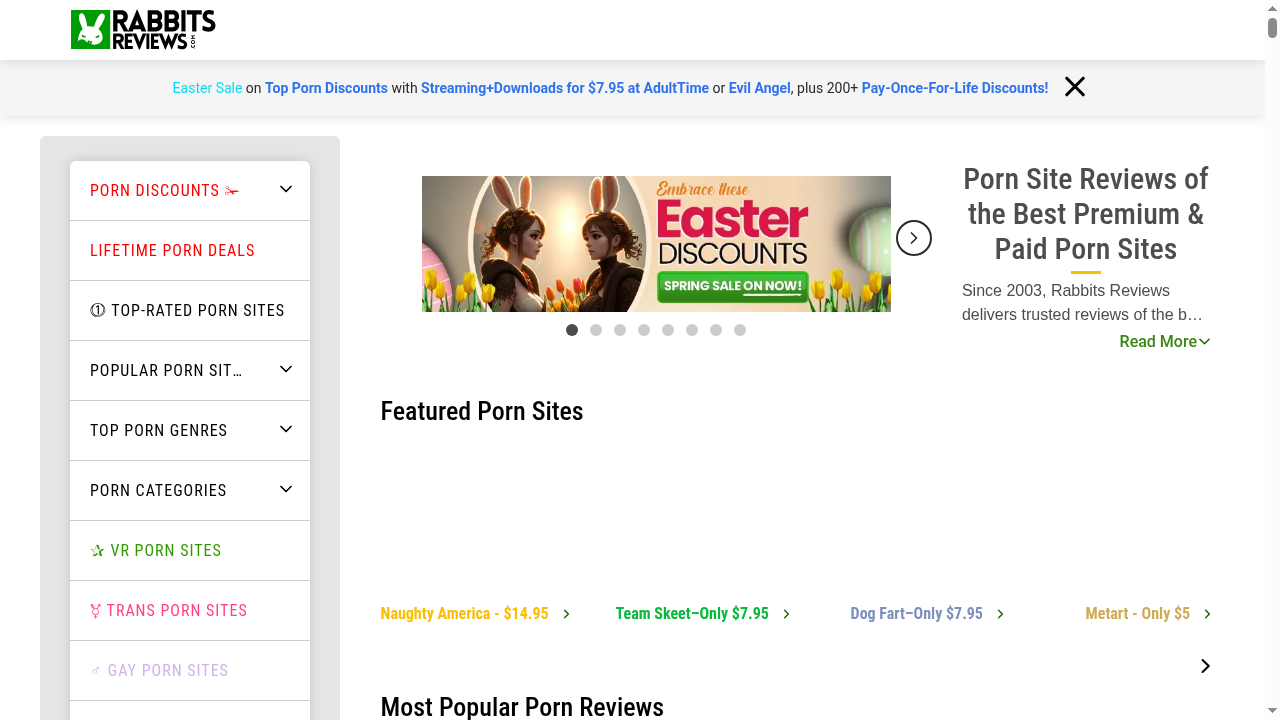The width and height of the screenshot is (1280, 720).
Task: Open the Evil Angel link
Action: click(759, 88)
